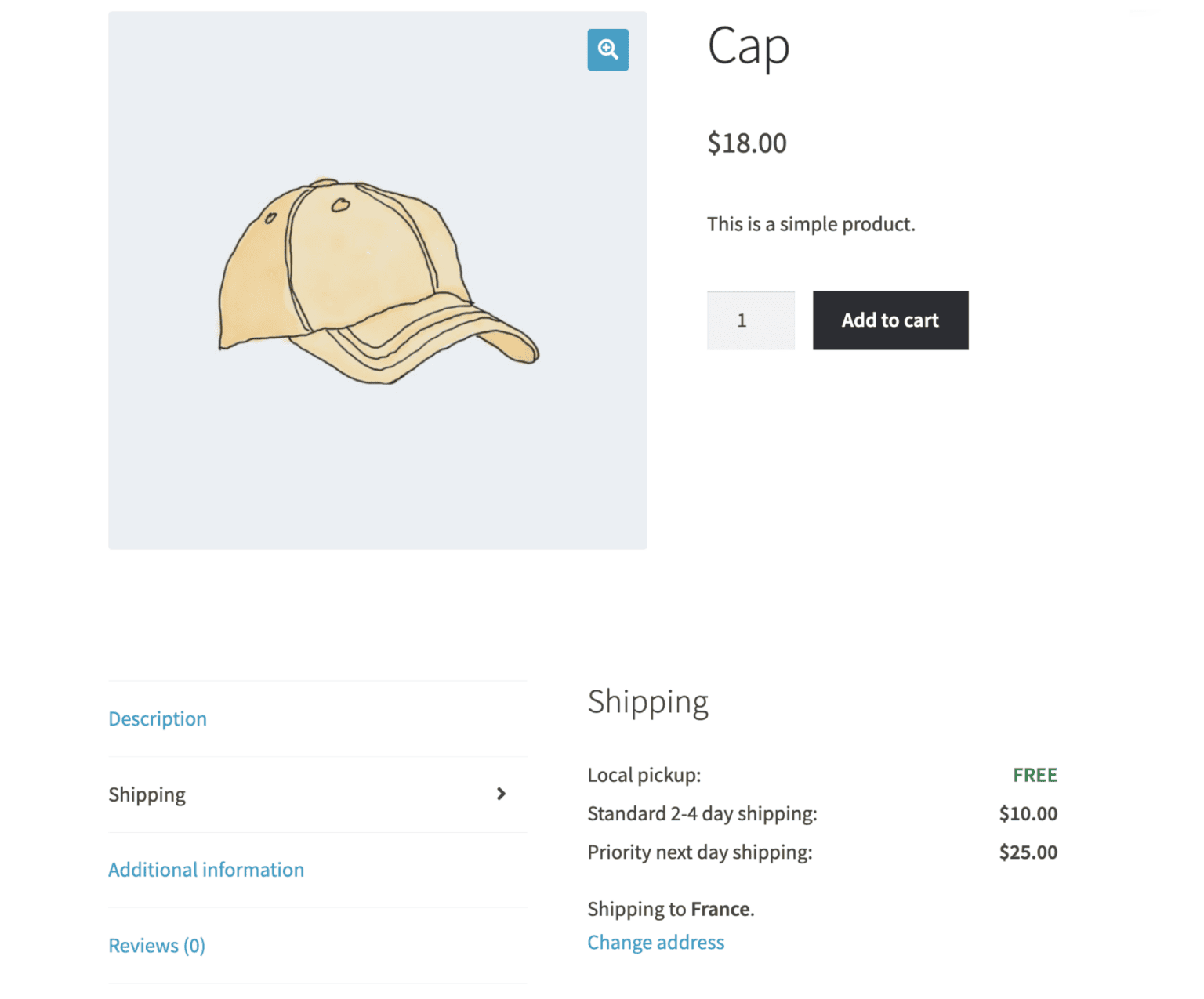This screenshot has width=1204, height=999.
Task: View the Reviews (0) section
Action: (x=156, y=945)
